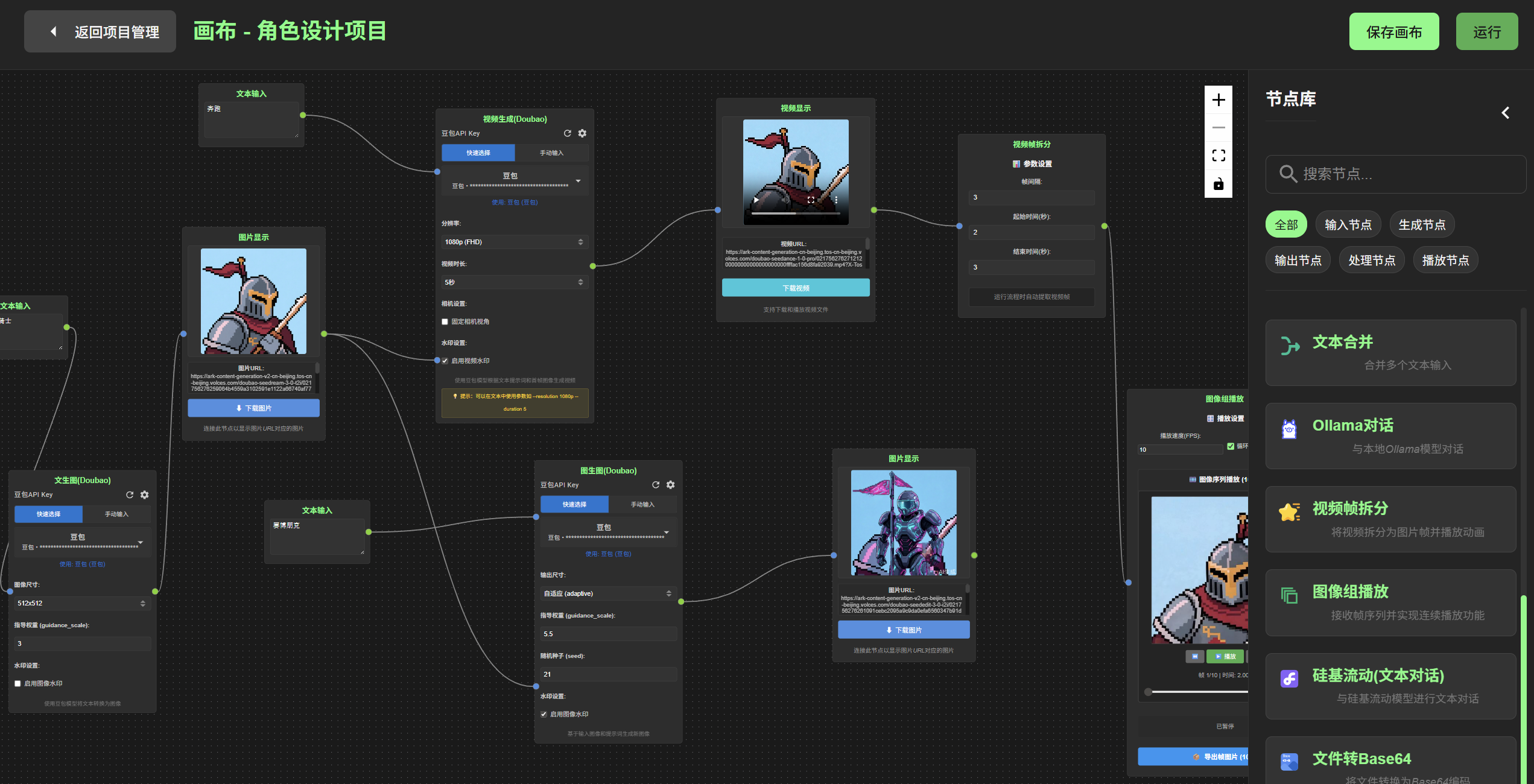
Task: Enable 固定相机视角 checkbox
Action: coord(445,322)
